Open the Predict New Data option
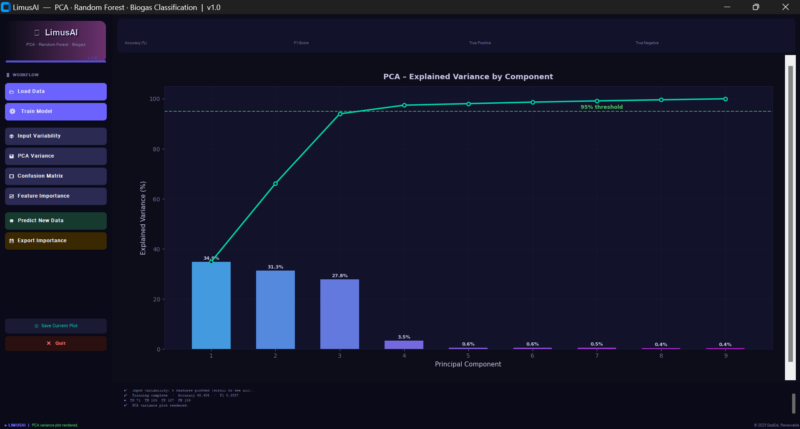This screenshot has height=429, width=800. coord(55,220)
